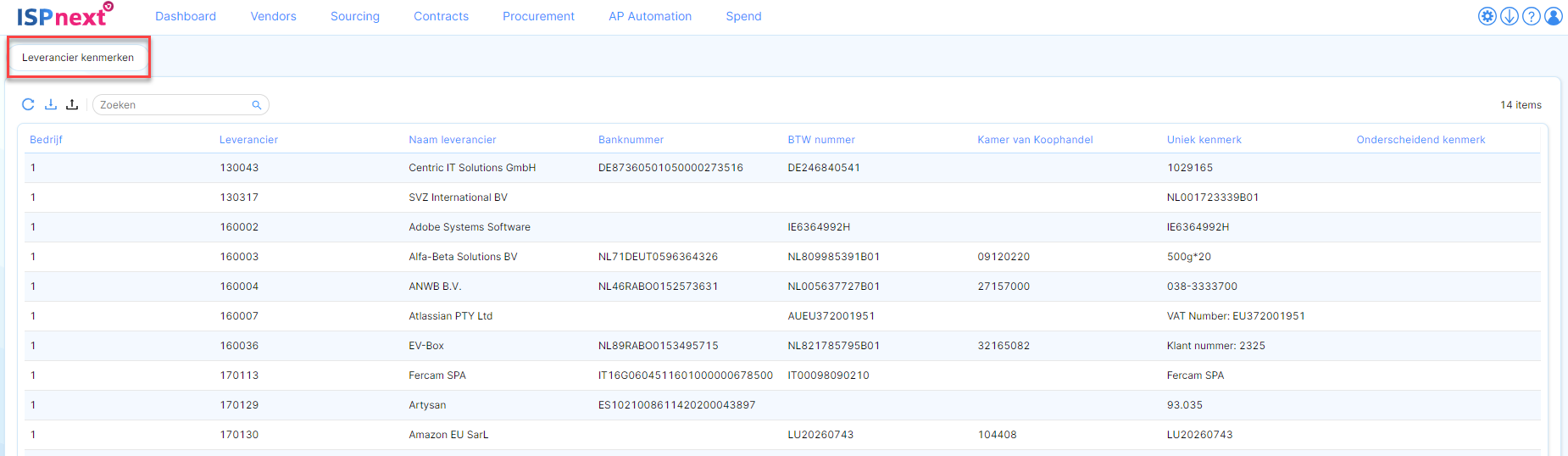Select the Leverancier kenmerken tab
1568x456 pixels.
(x=78, y=58)
